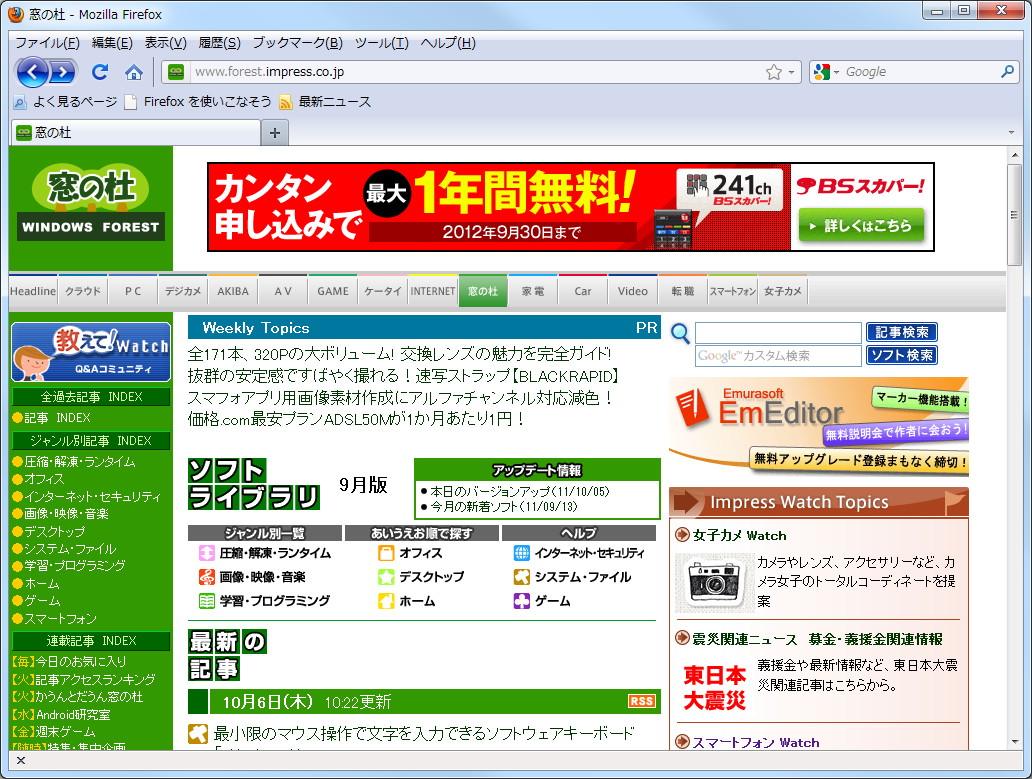Open the Firefox home icon

coord(135,71)
